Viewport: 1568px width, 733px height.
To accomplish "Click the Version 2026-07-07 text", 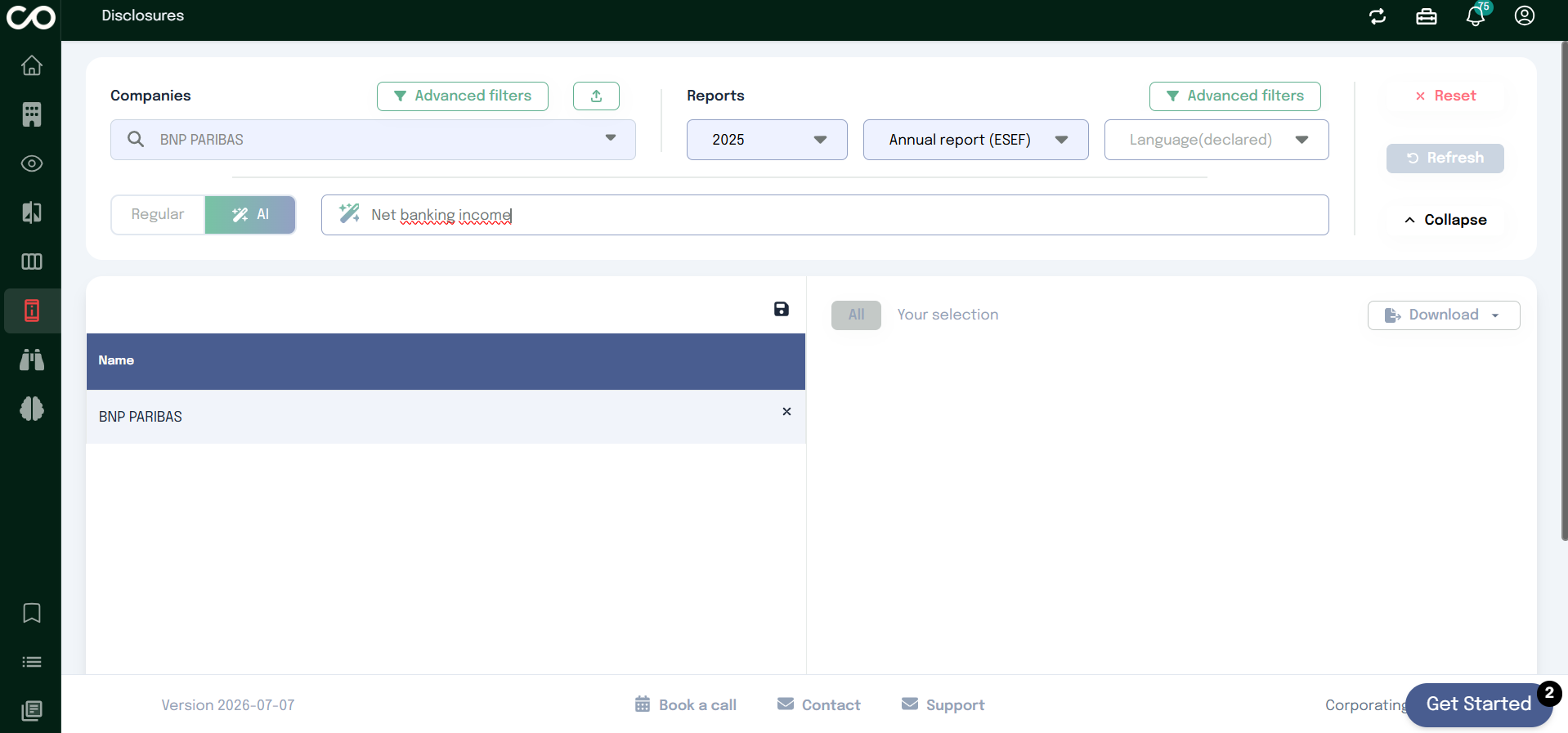I will click(x=228, y=705).
